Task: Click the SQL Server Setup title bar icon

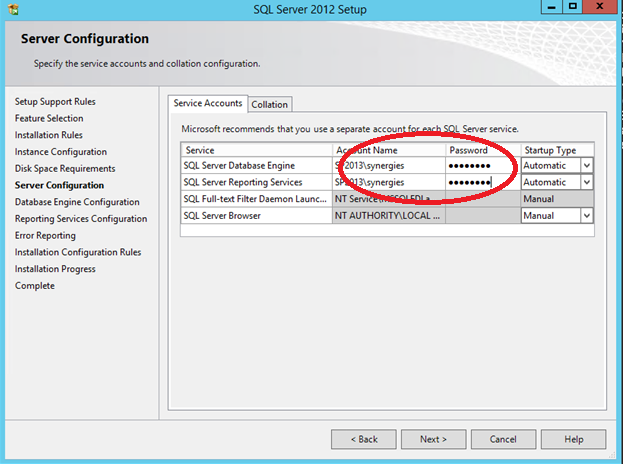Action: click(x=13, y=9)
